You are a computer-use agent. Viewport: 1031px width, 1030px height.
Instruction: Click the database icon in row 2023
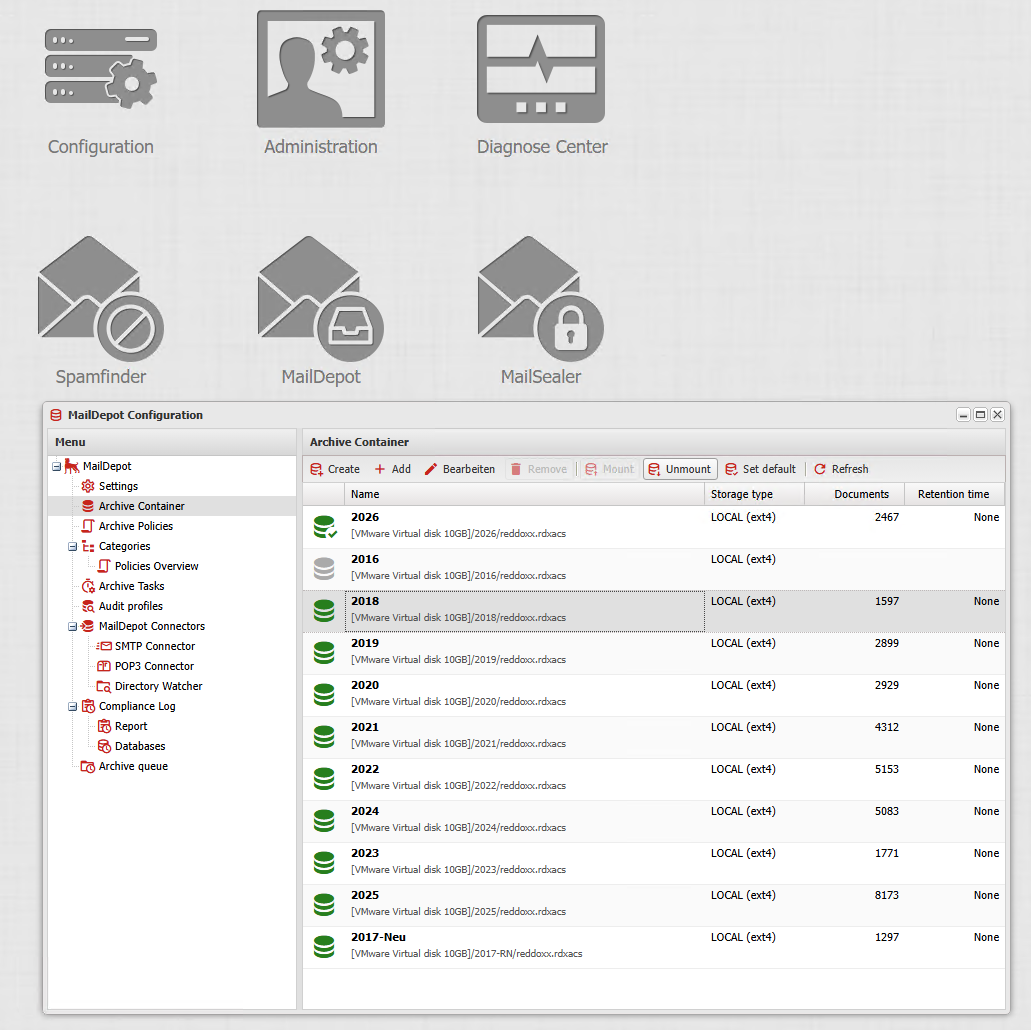(x=324, y=863)
